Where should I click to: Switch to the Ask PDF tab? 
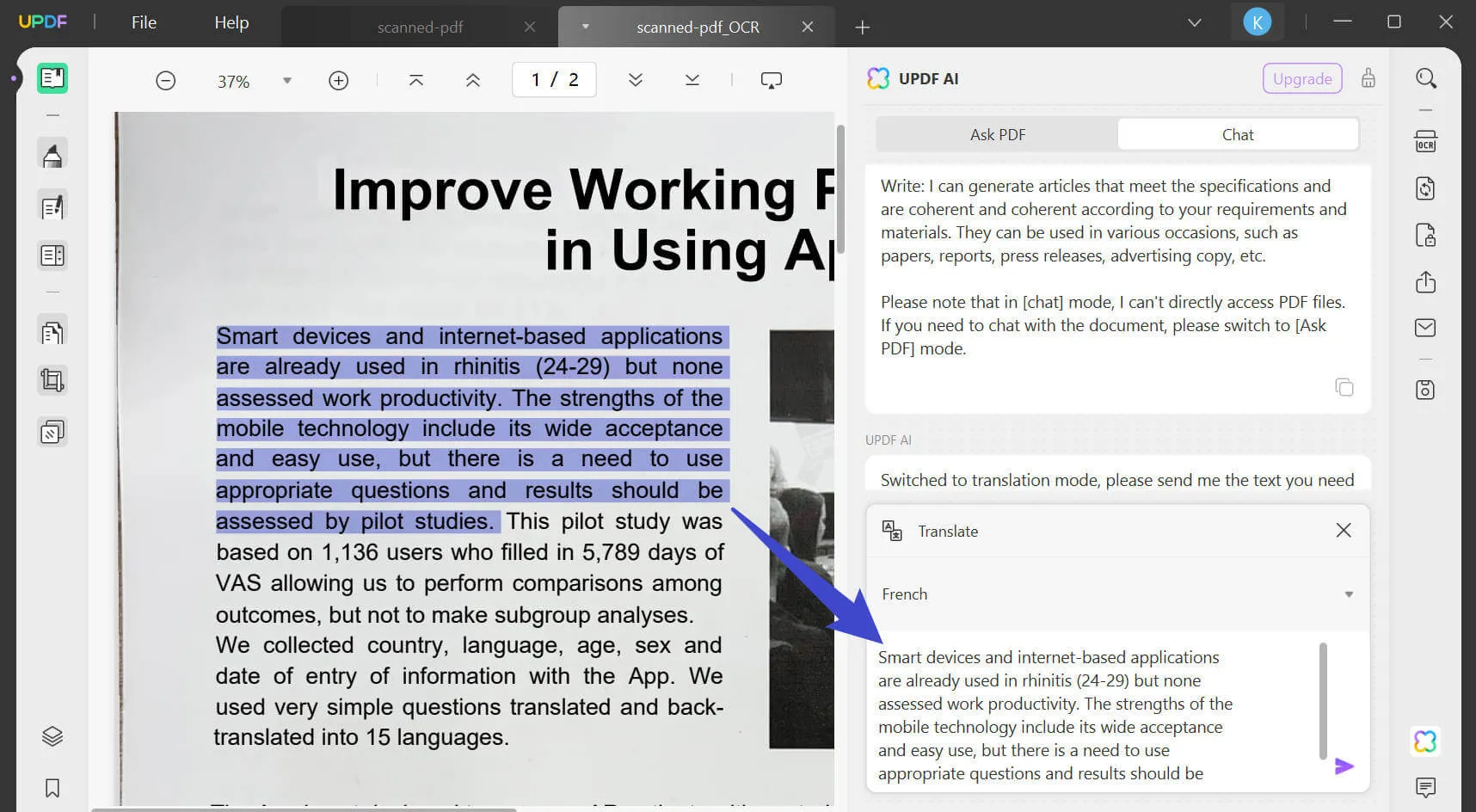[x=998, y=134]
